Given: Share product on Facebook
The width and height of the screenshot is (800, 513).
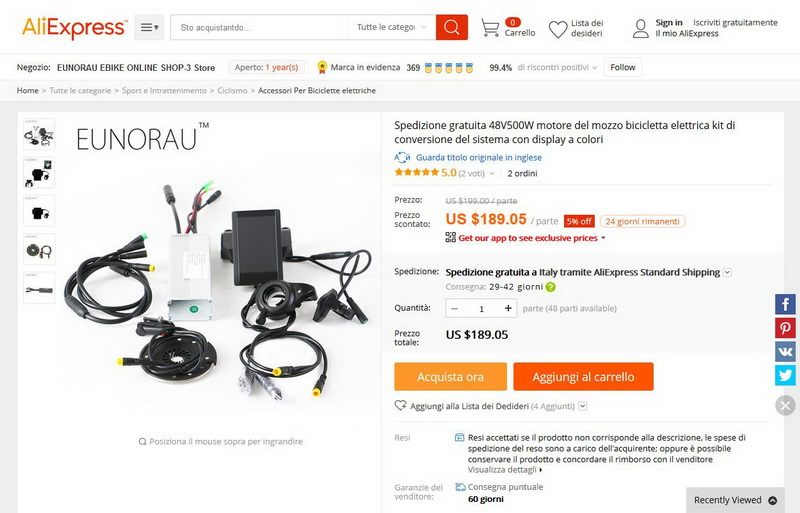Looking at the screenshot, I should 785,304.
